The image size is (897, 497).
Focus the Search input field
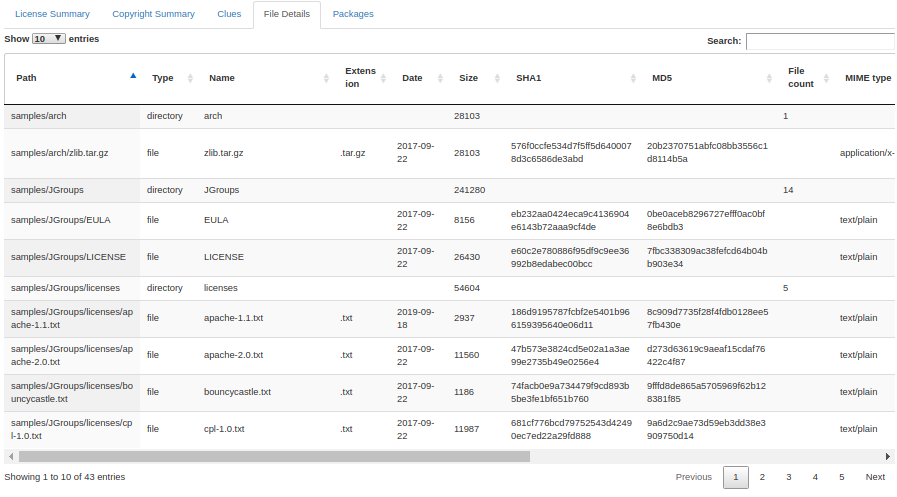[820, 41]
